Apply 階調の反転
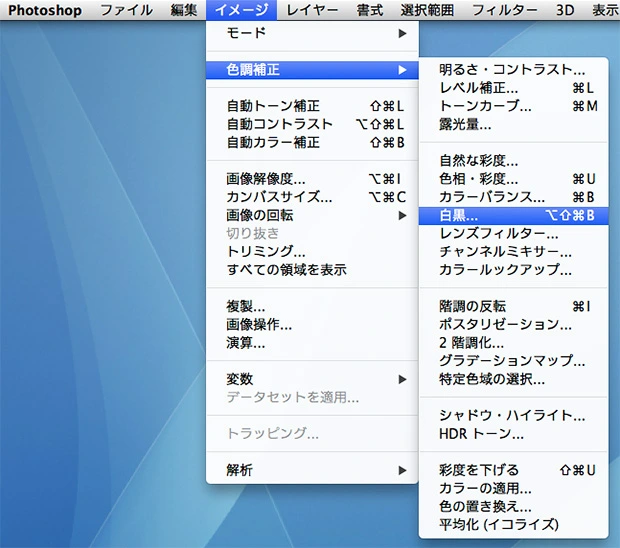The image size is (620, 548). pos(513,306)
